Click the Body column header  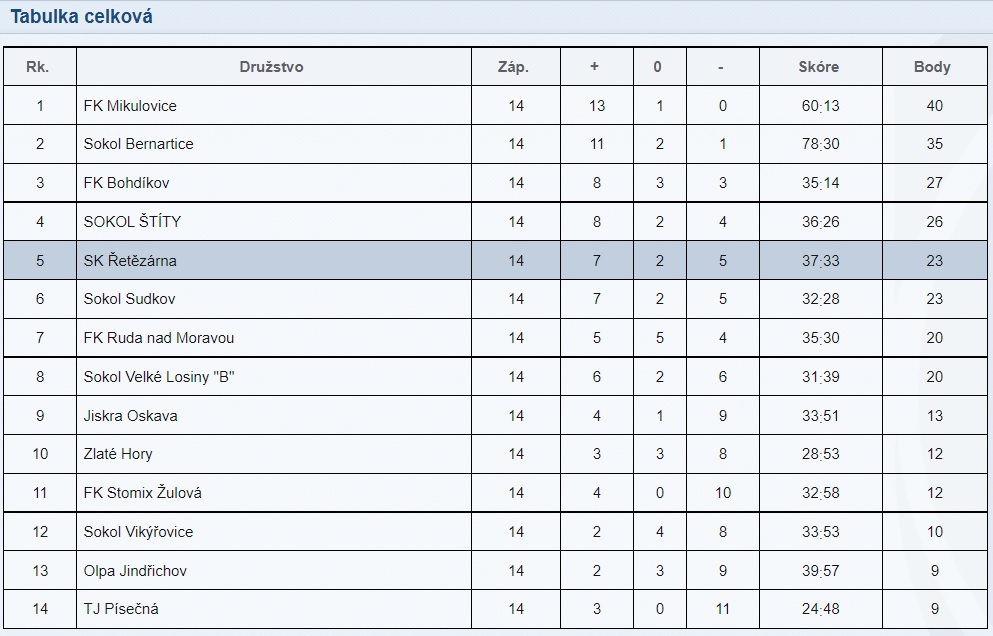[932, 67]
